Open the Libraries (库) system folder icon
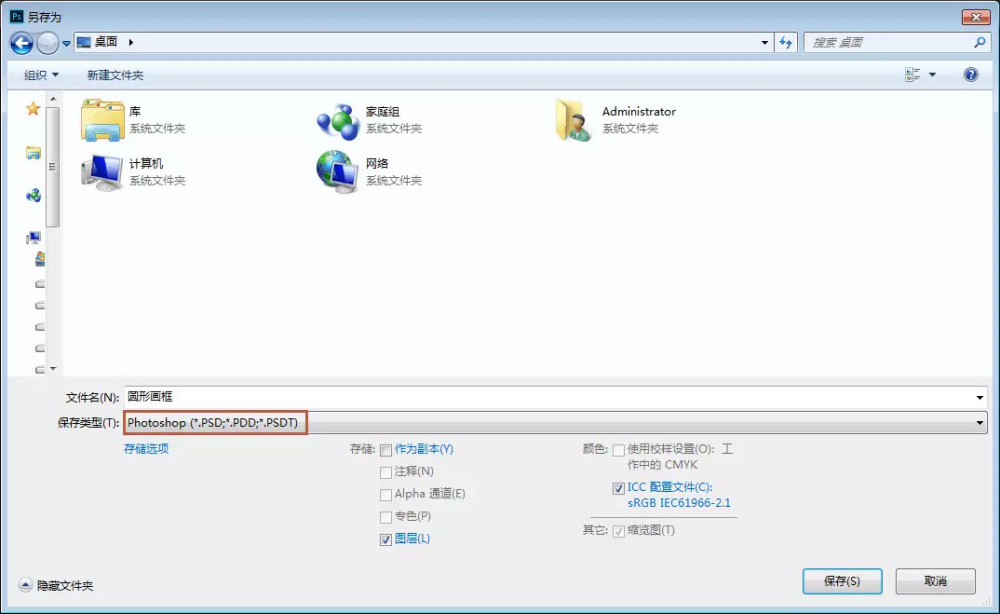 coord(106,119)
